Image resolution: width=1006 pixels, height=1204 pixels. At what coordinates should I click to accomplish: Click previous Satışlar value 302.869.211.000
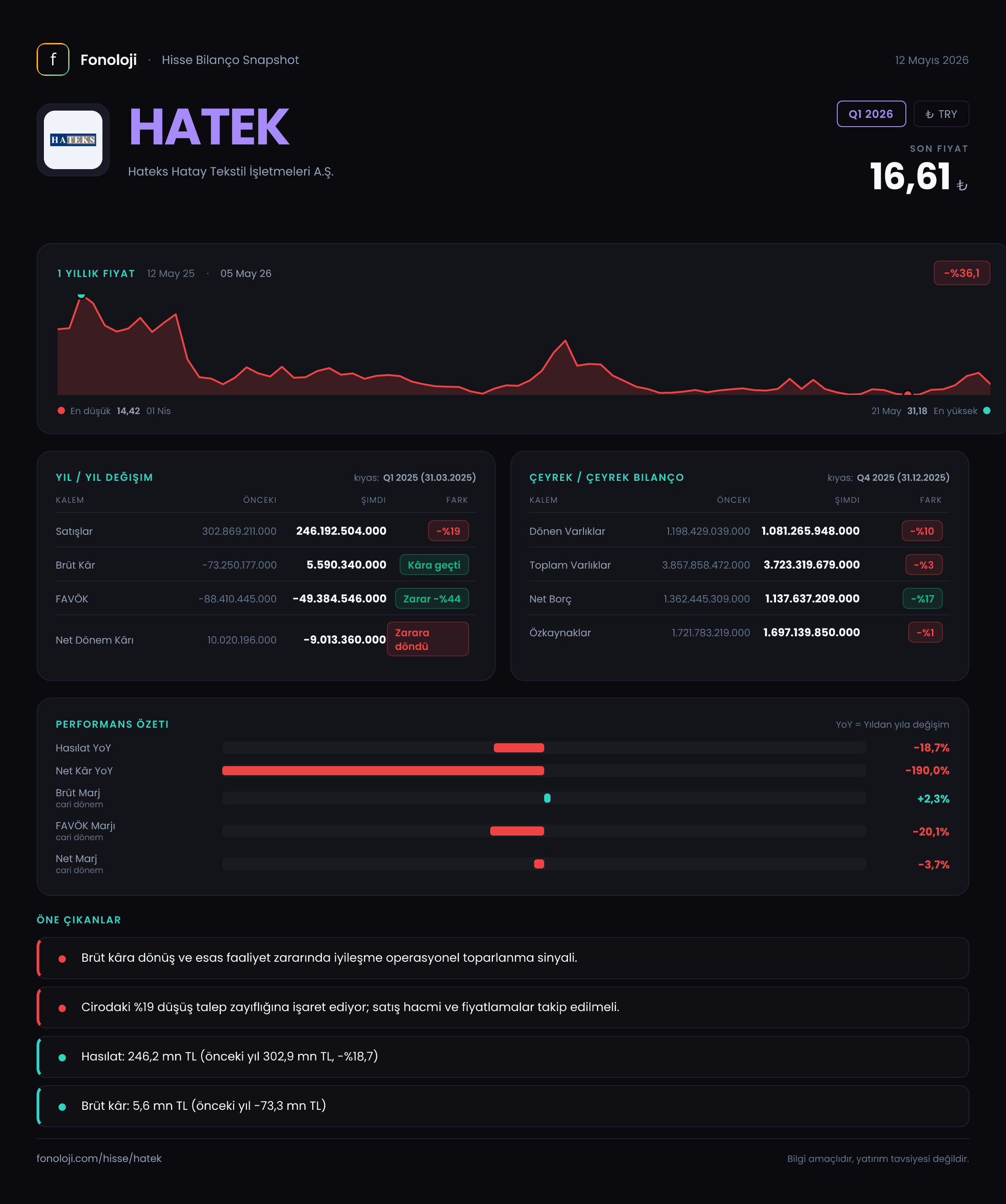point(239,532)
